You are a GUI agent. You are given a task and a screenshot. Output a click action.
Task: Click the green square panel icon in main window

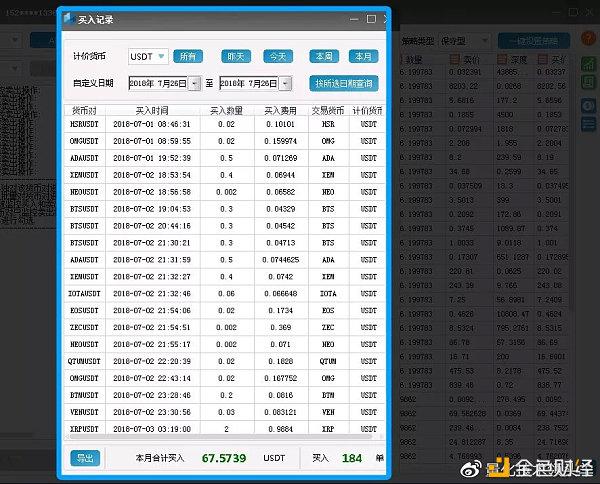(x=589, y=82)
